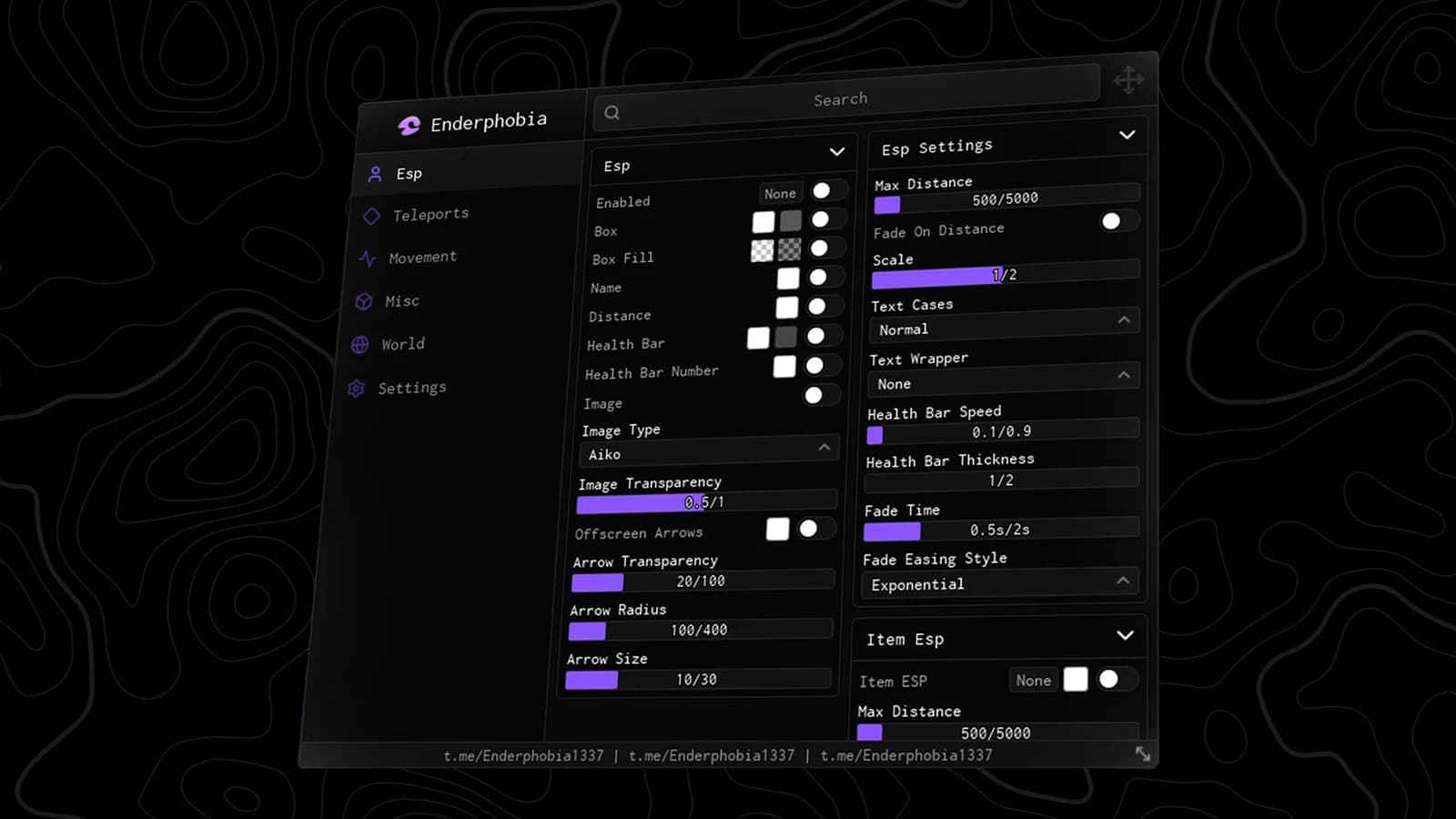Open the Text Cases dropdown showing Normal
Viewport: 1456px width, 819px height.
pos(1005,325)
